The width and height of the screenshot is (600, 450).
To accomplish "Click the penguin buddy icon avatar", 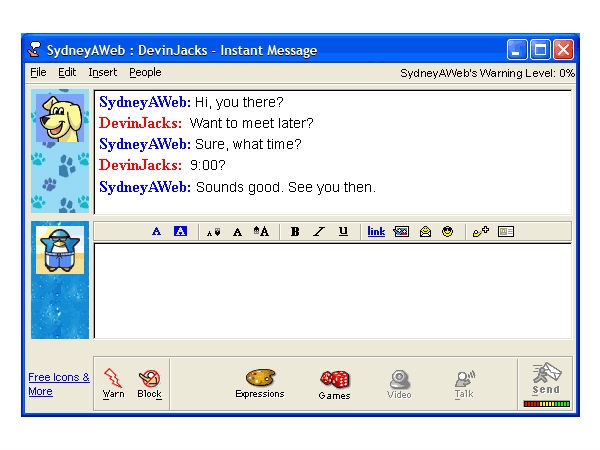I will [60, 249].
